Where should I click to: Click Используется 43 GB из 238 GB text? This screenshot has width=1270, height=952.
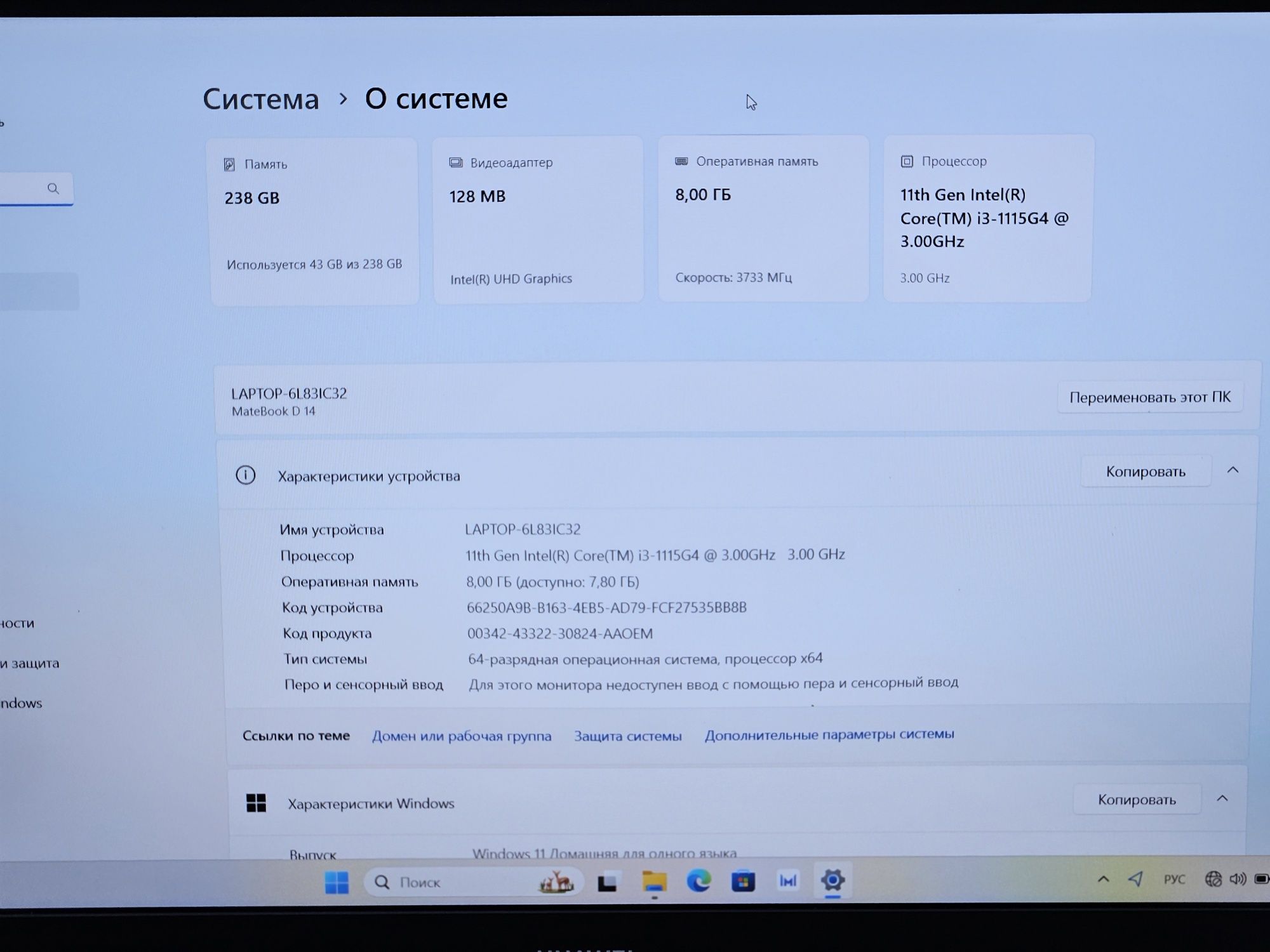pyautogui.click(x=314, y=264)
